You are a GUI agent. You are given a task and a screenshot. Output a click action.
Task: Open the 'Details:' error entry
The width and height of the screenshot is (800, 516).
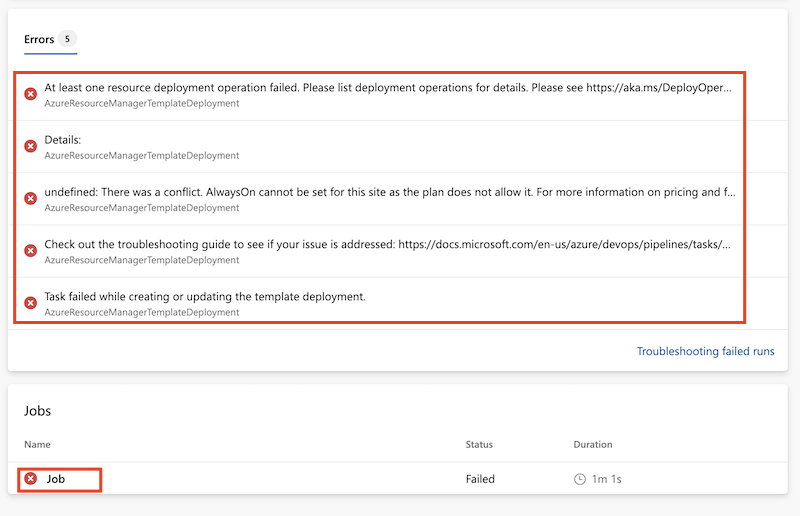(x=63, y=140)
